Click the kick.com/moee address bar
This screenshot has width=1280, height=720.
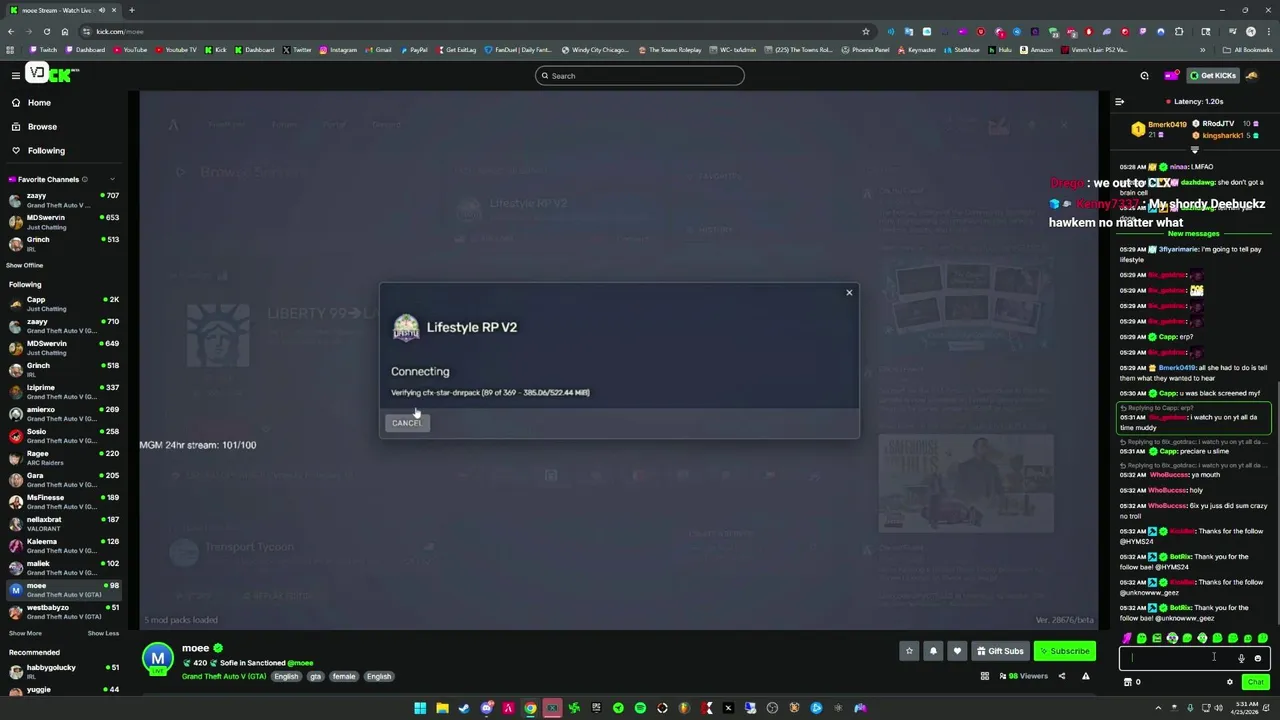pos(470,31)
